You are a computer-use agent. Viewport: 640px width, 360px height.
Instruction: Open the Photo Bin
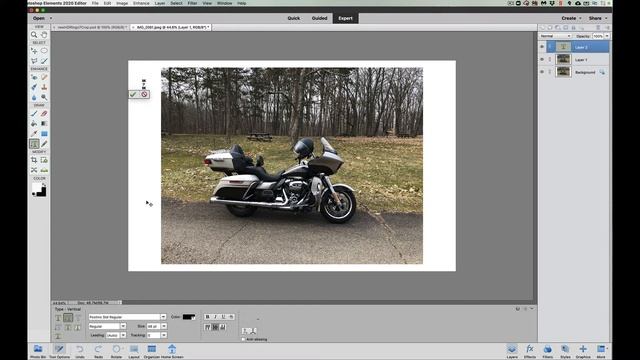pyautogui.click(x=38, y=351)
